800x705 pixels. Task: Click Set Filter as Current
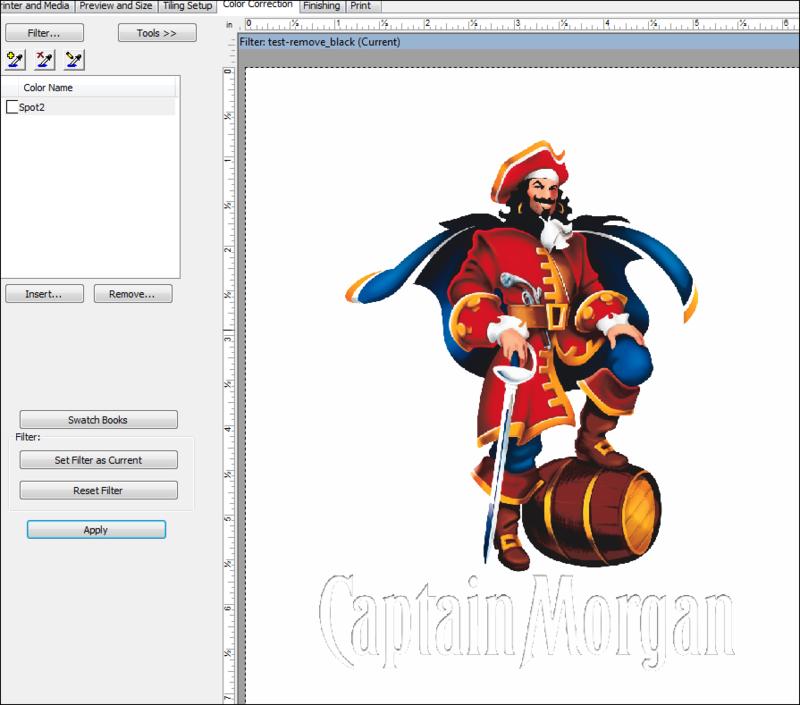pyautogui.click(x=98, y=460)
